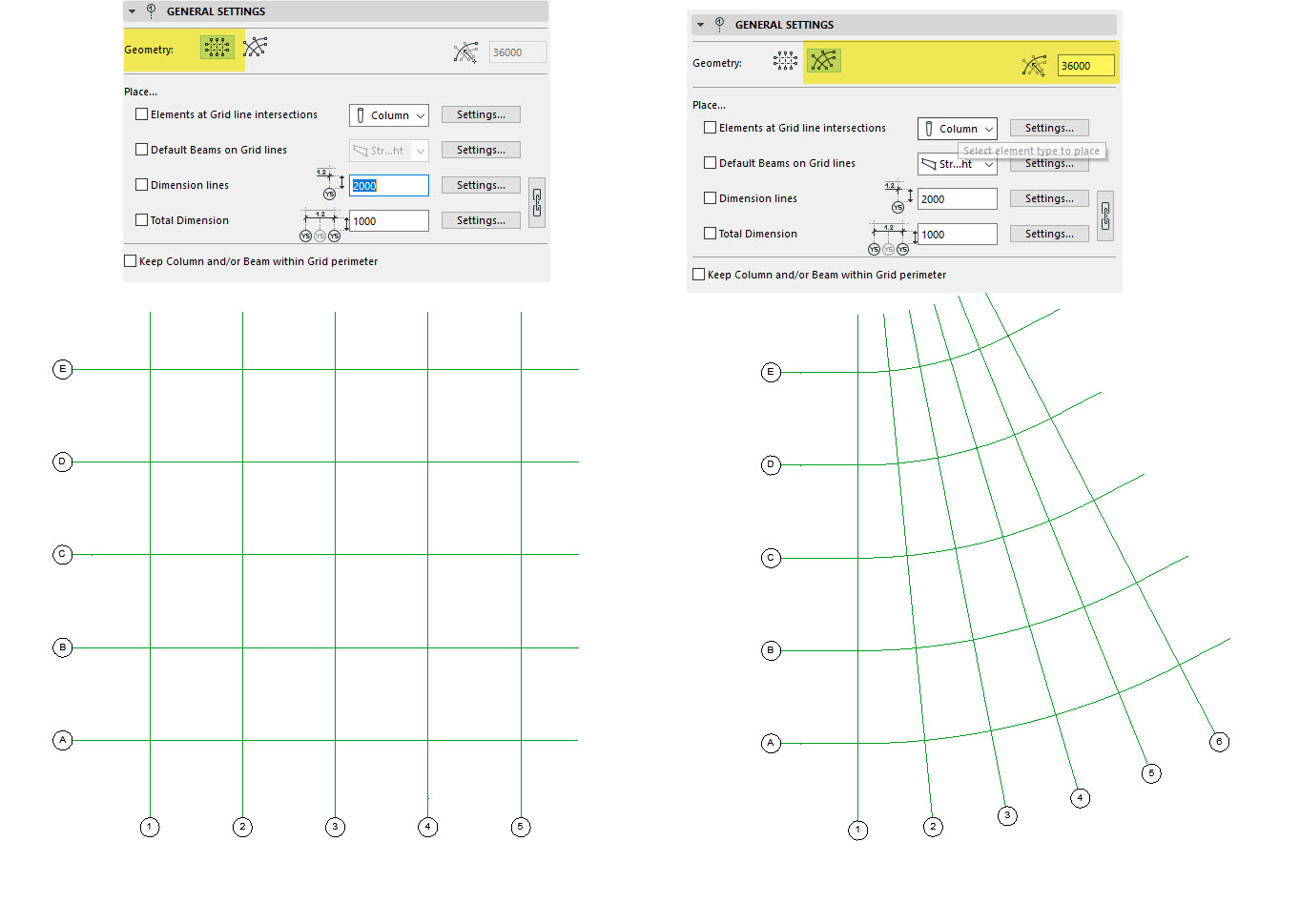
Task: Check Dimension lines box in right panel
Action: (711, 198)
